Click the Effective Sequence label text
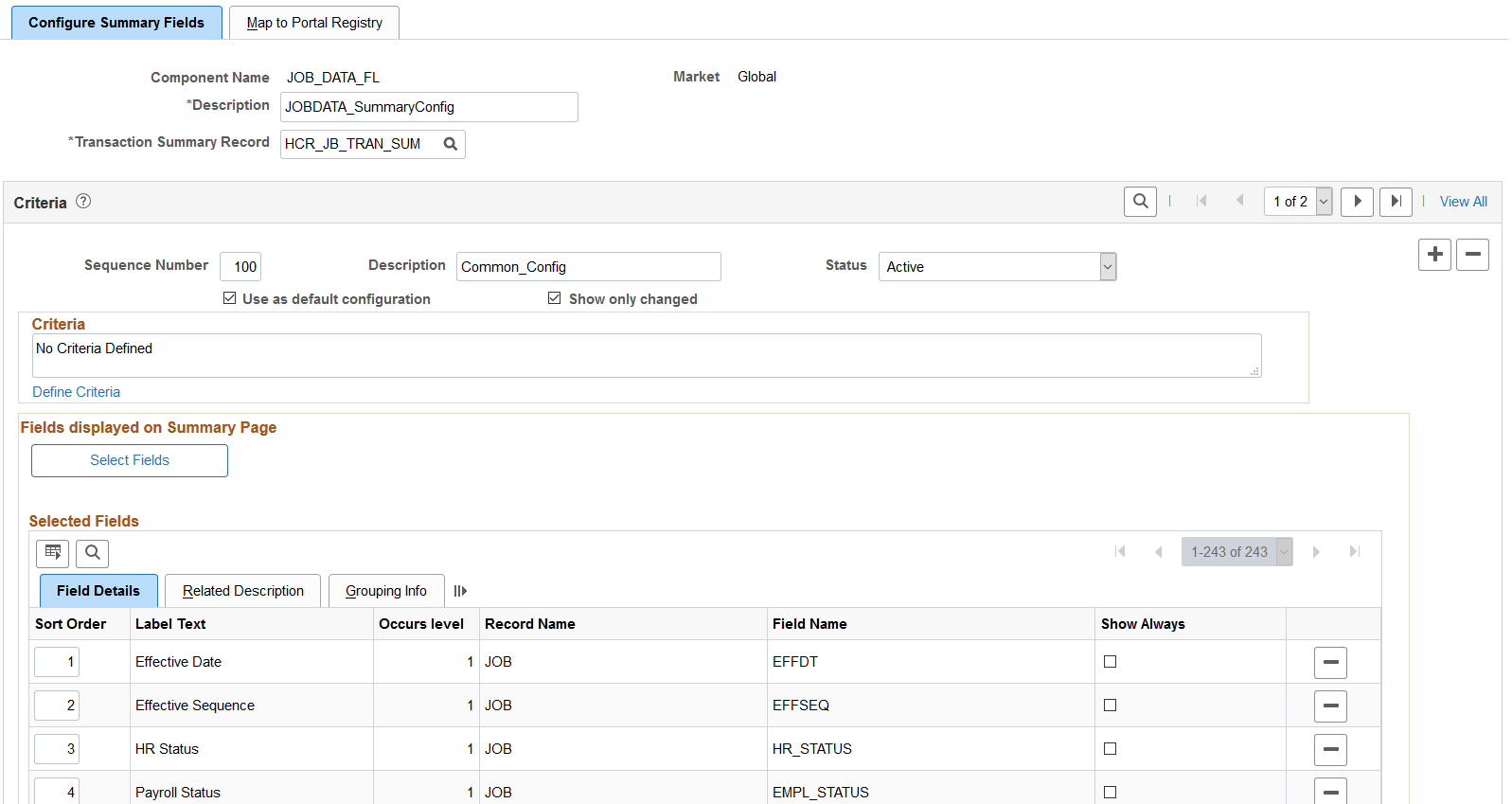This screenshot has width=1512, height=804. [195, 706]
